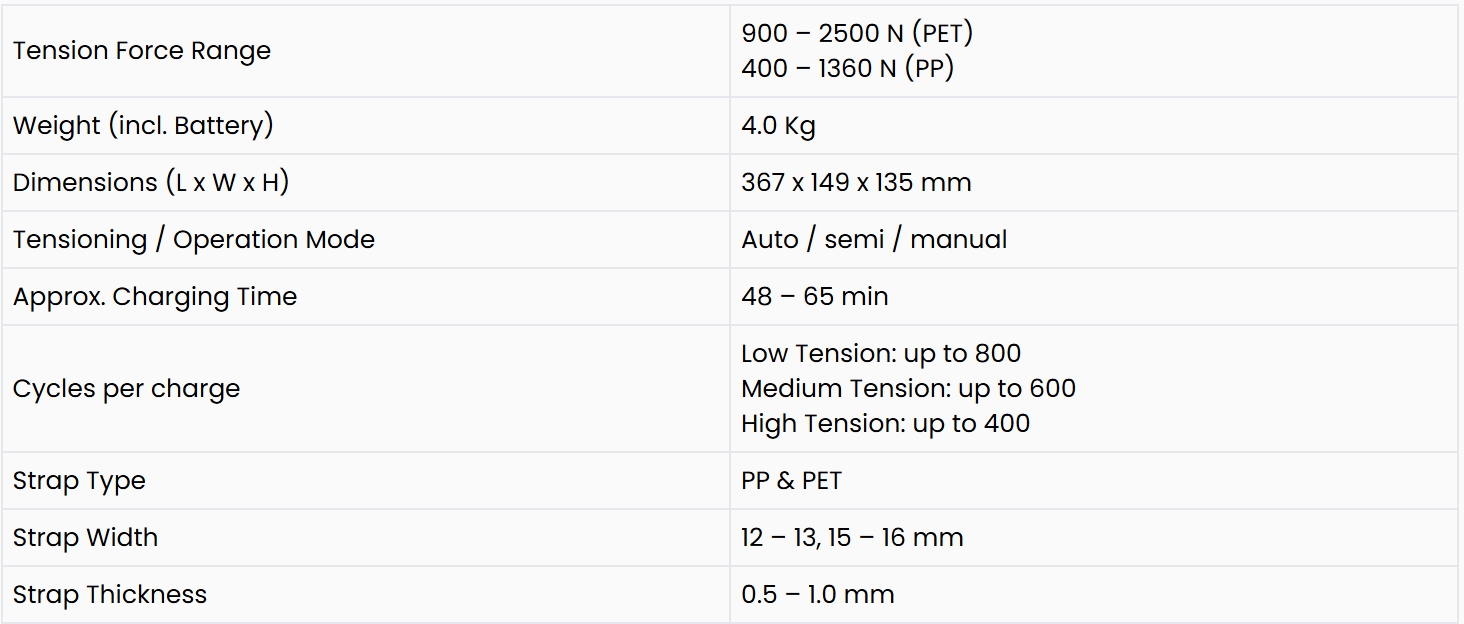
Task: Select the PP & PET strap type value
Action: pos(791,481)
